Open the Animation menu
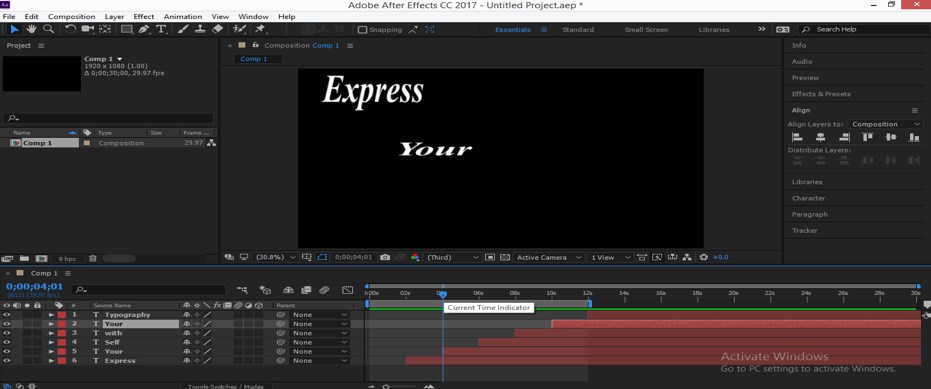This screenshot has width=931, height=389. click(x=183, y=17)
